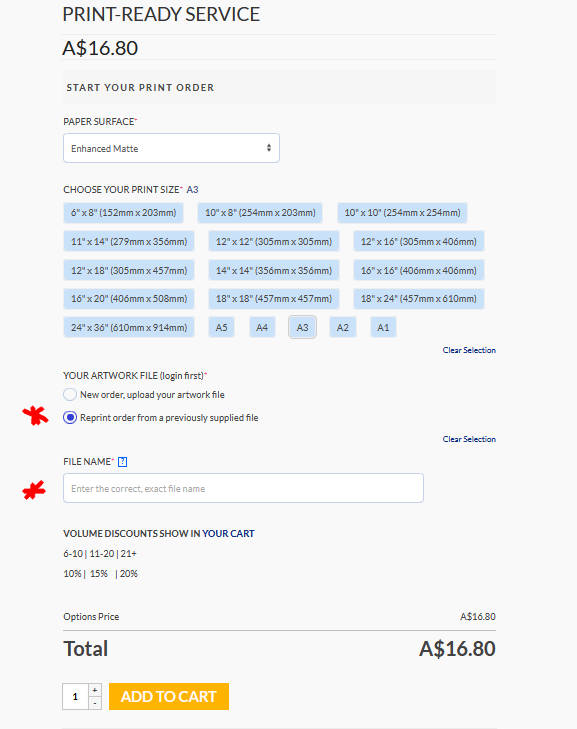Clear Selection for artwork file option

469,439
